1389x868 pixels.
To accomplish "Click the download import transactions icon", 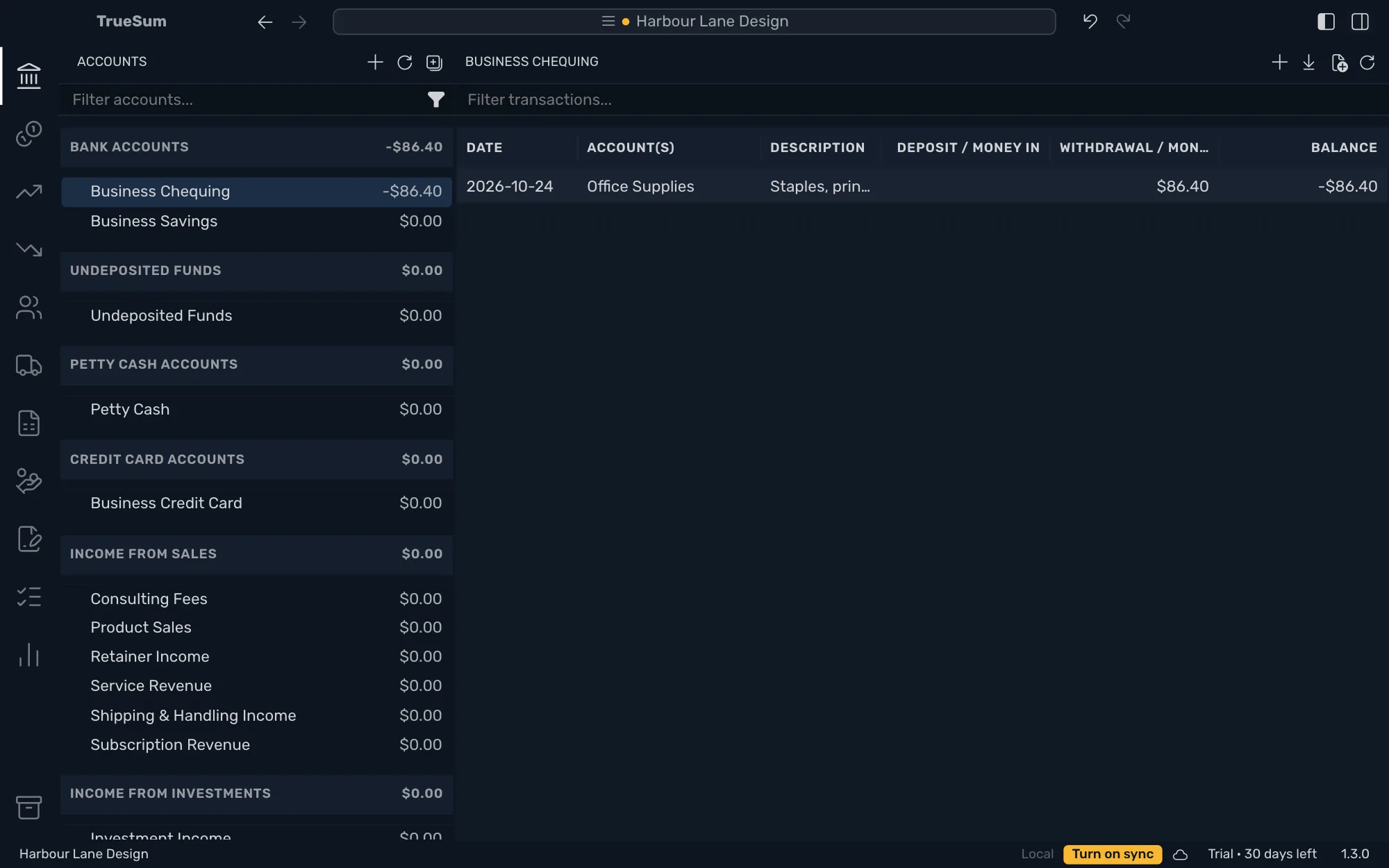I will [1308, 62].
